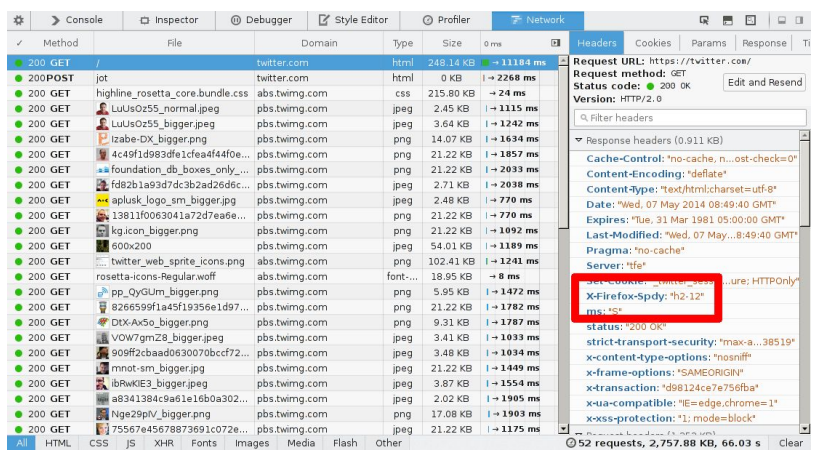Image resolution: width=820 pixels, height=455 pixels.
Task: Toggle the Images filter button
Action: [251, 443]
